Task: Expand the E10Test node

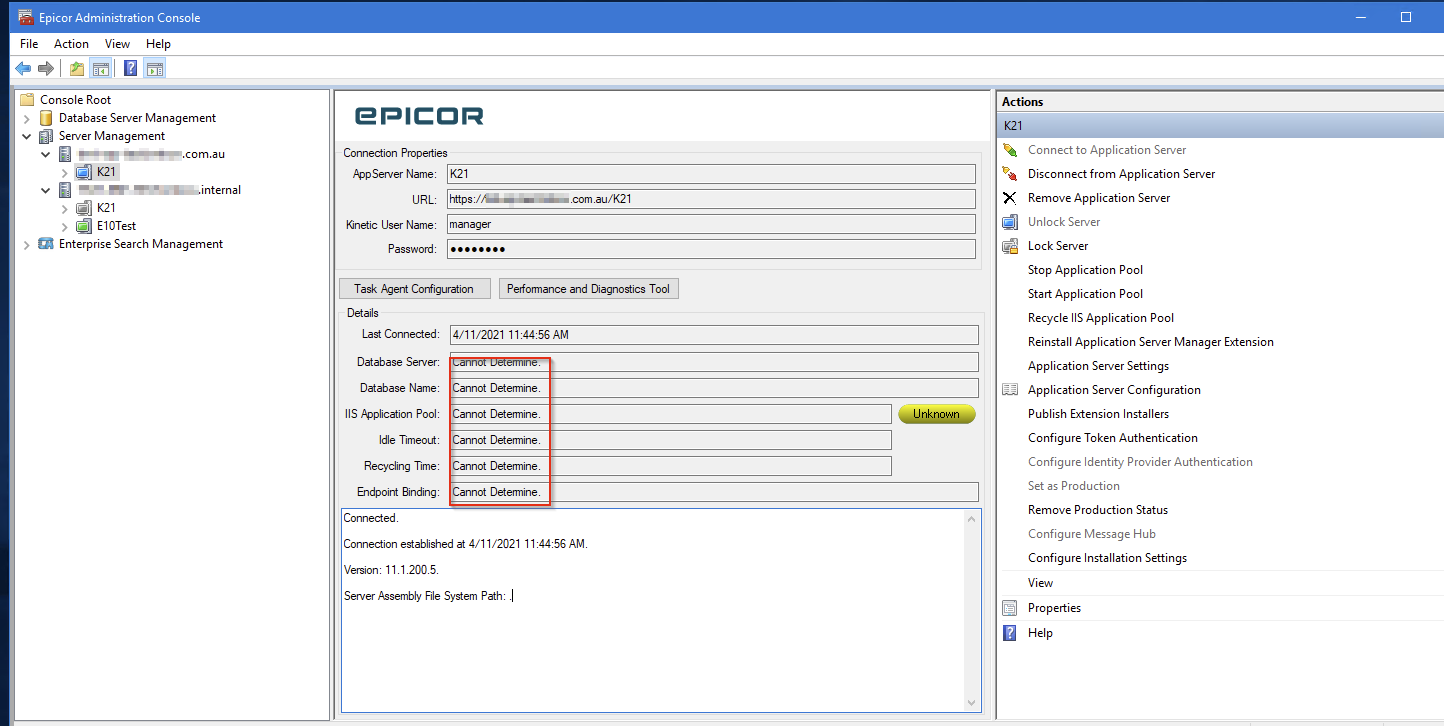Action: coord(65,226)
